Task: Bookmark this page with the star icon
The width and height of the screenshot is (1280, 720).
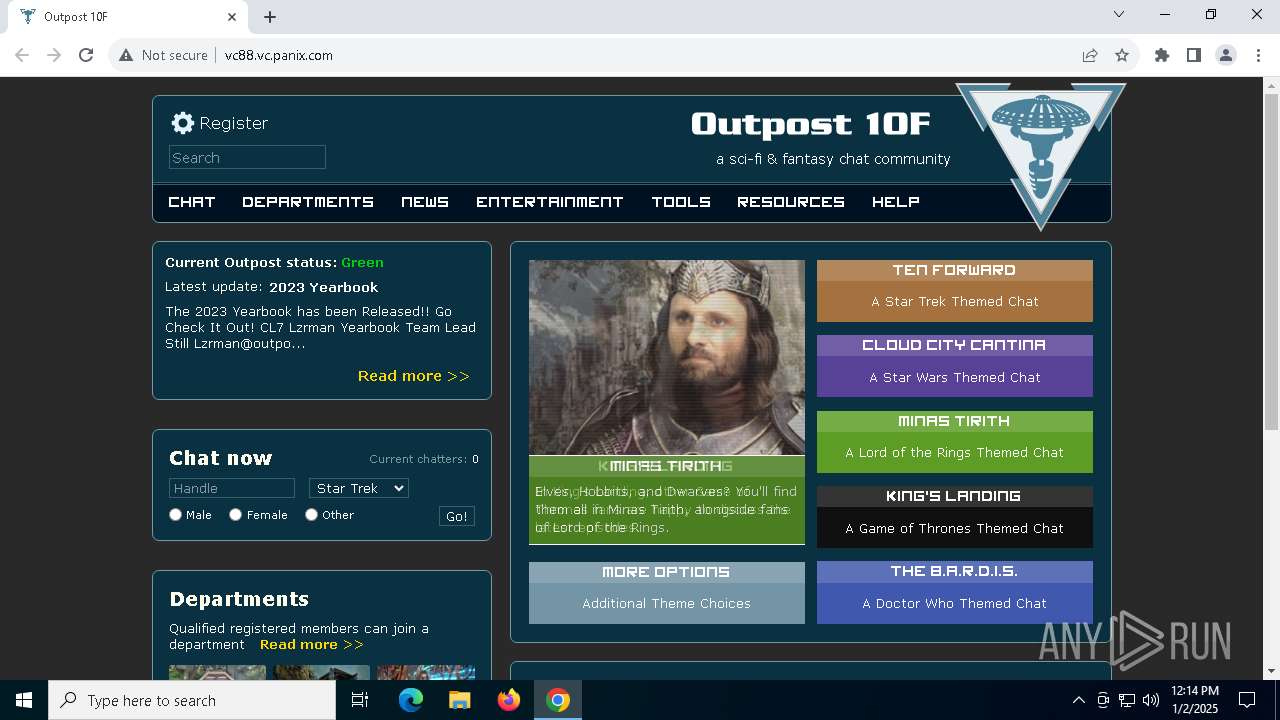Action: point(1122,55)
